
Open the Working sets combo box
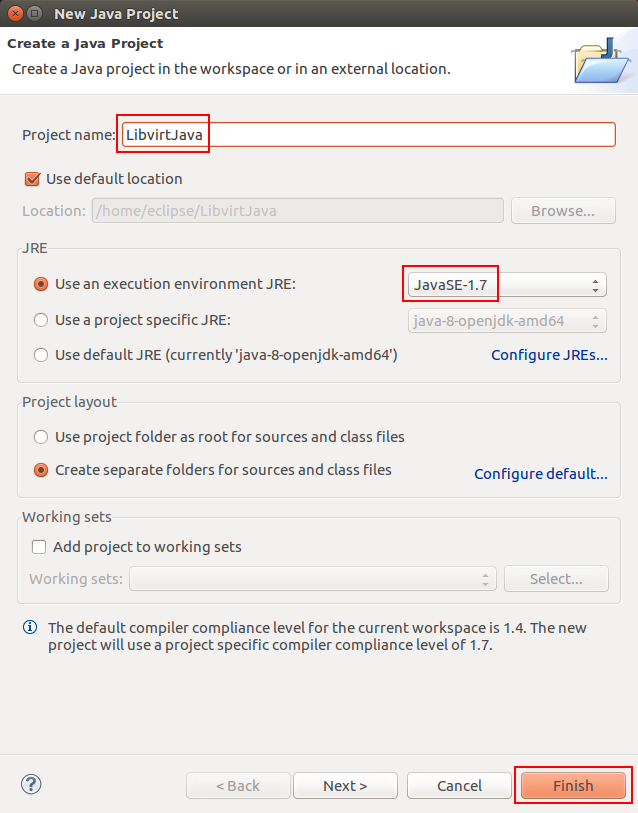point(313,579)
